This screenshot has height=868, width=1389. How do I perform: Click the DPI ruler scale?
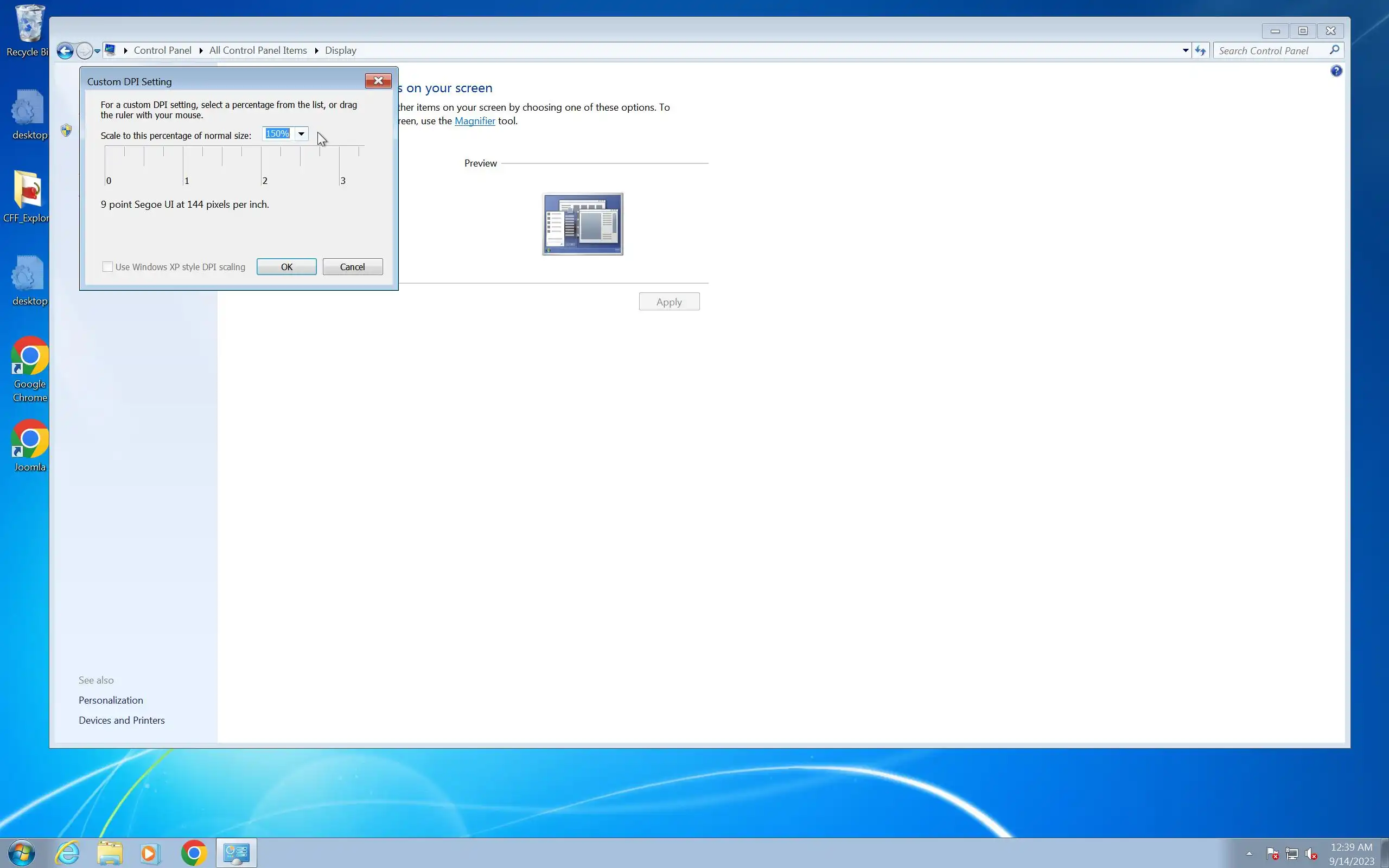tap(234, 165)
